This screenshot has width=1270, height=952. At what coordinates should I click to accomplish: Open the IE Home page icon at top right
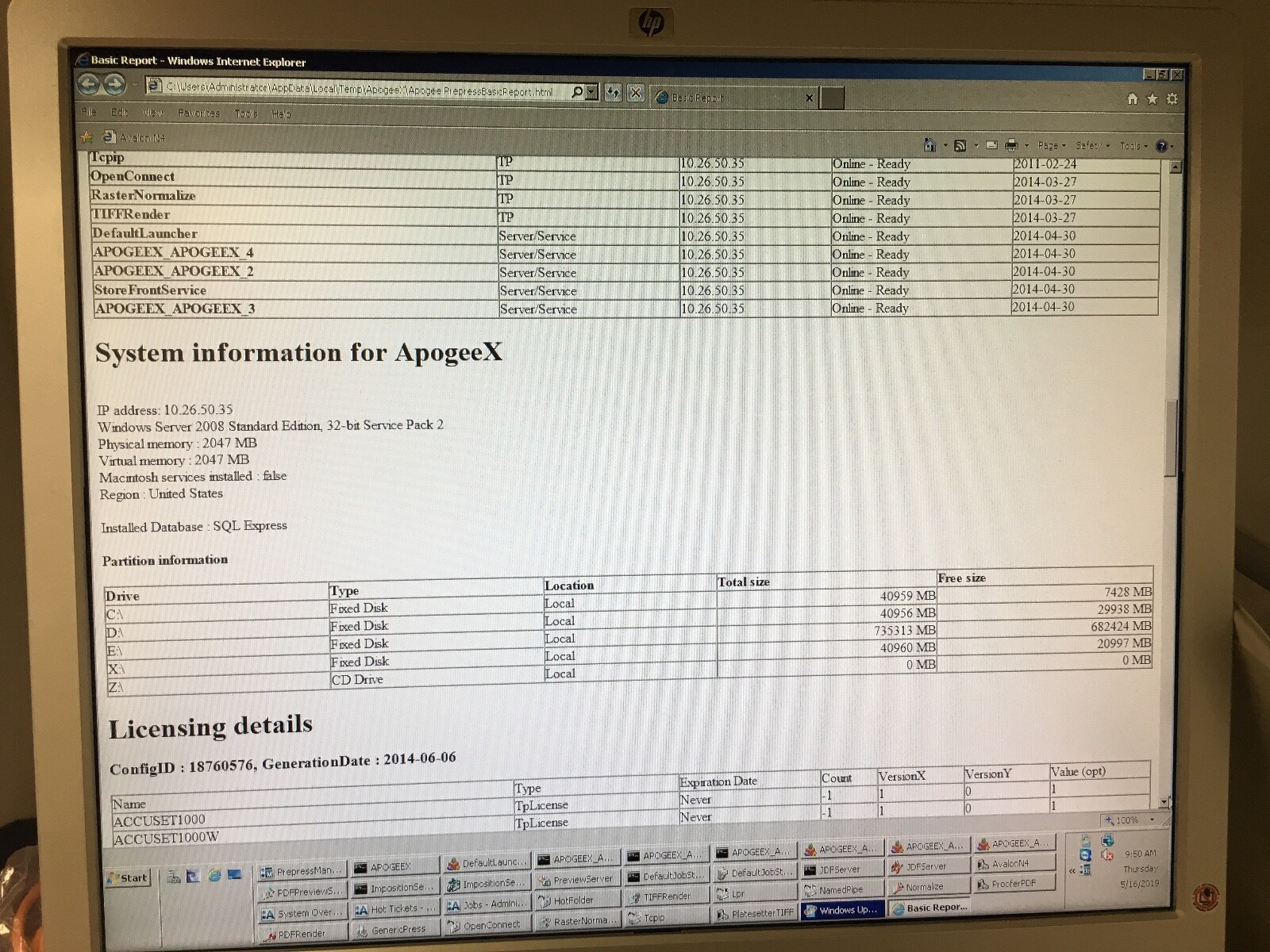click(x=1133, y=98)
